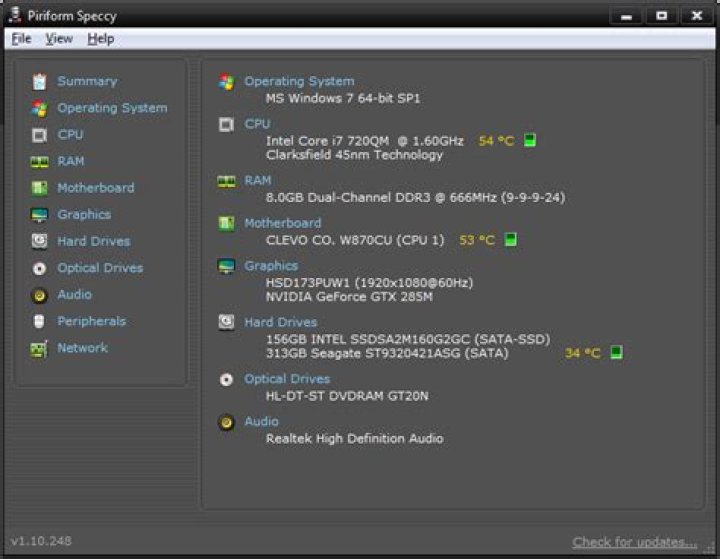Click the Hard Drives icon in sidebar
The height and width of the screenshot is (559, 720).
click(39, 241)
